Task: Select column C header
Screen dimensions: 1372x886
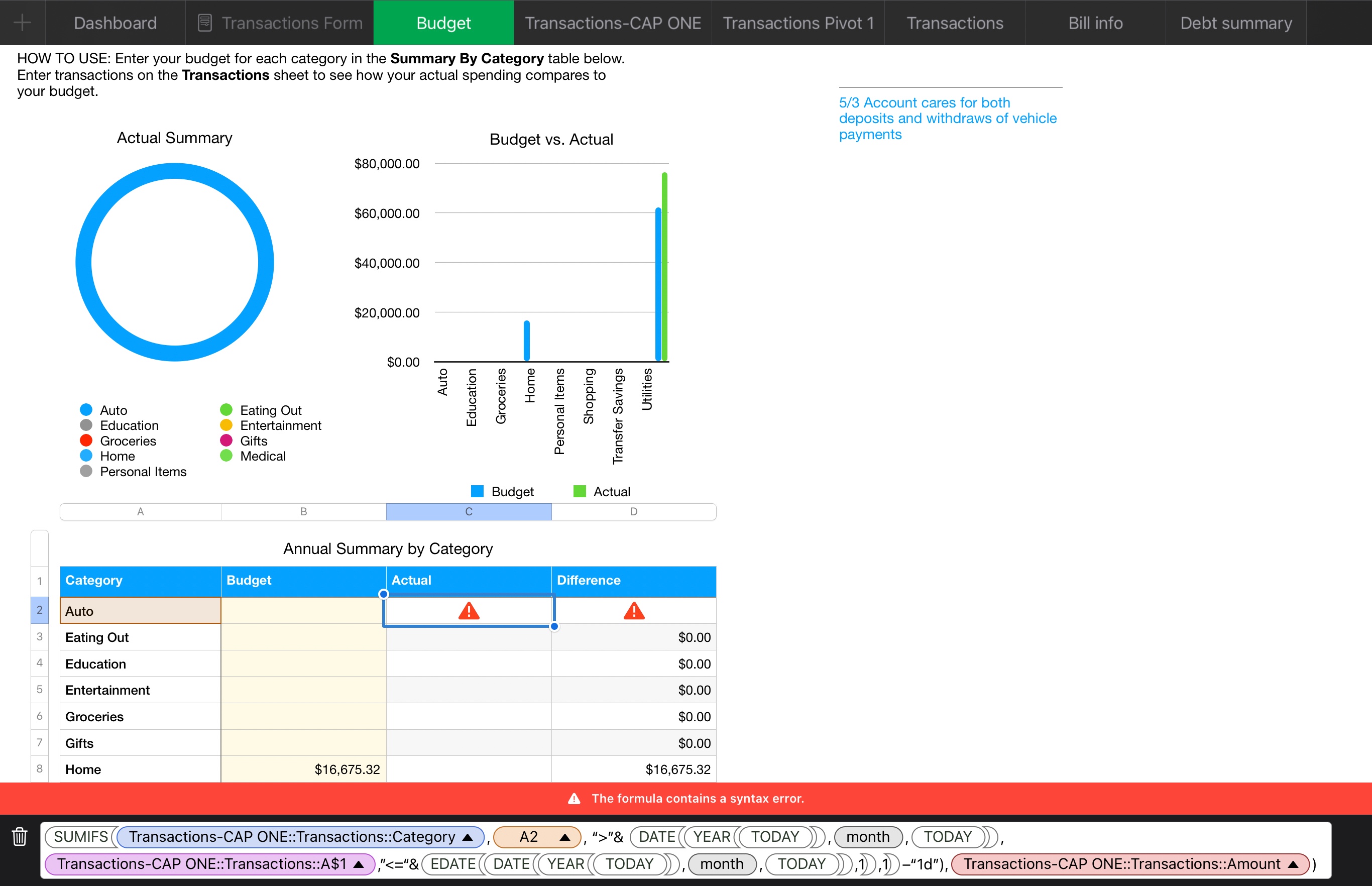Action: tap(468, 511)
